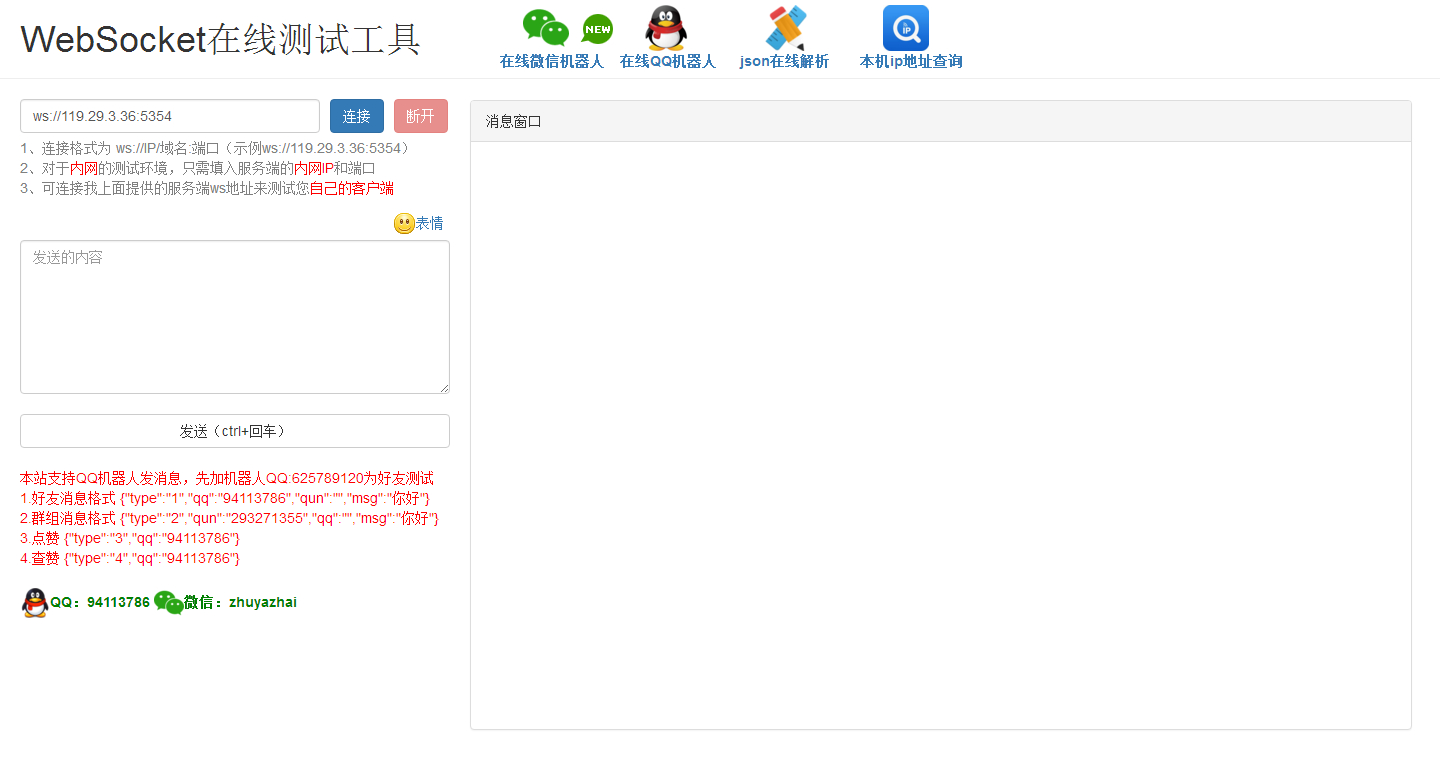The image size is (1440, 757).
Task: Open the 在线QQ机器人 link
Action: (668, 61)
